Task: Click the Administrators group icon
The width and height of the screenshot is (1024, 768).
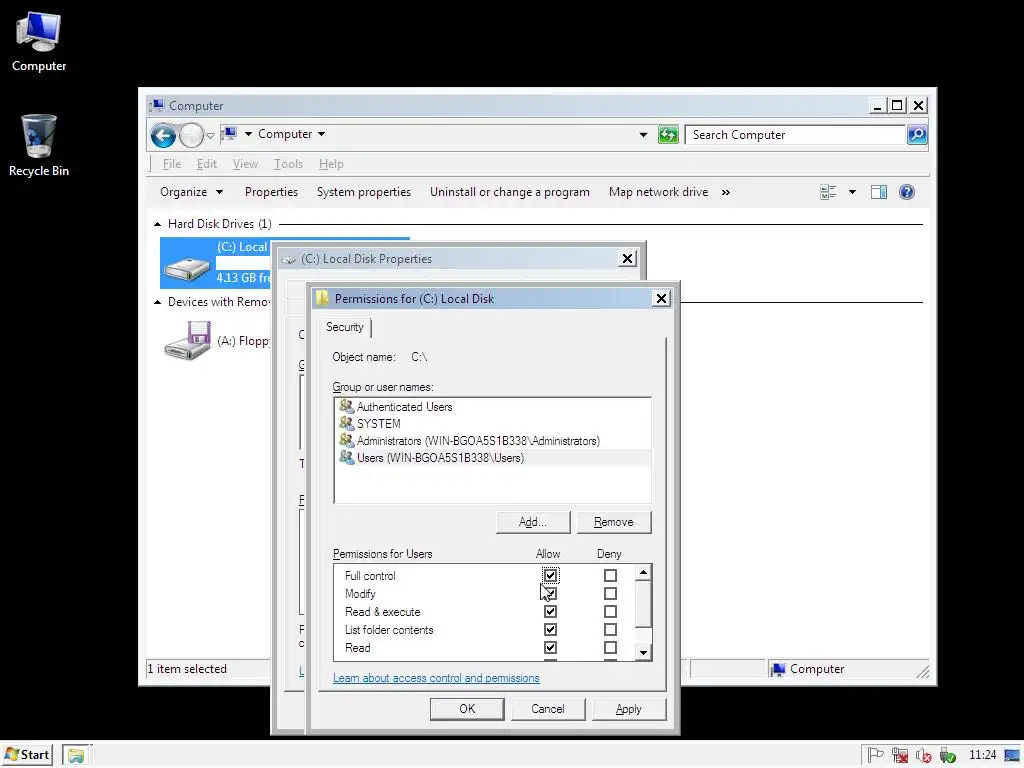Action: click(346, 440)
